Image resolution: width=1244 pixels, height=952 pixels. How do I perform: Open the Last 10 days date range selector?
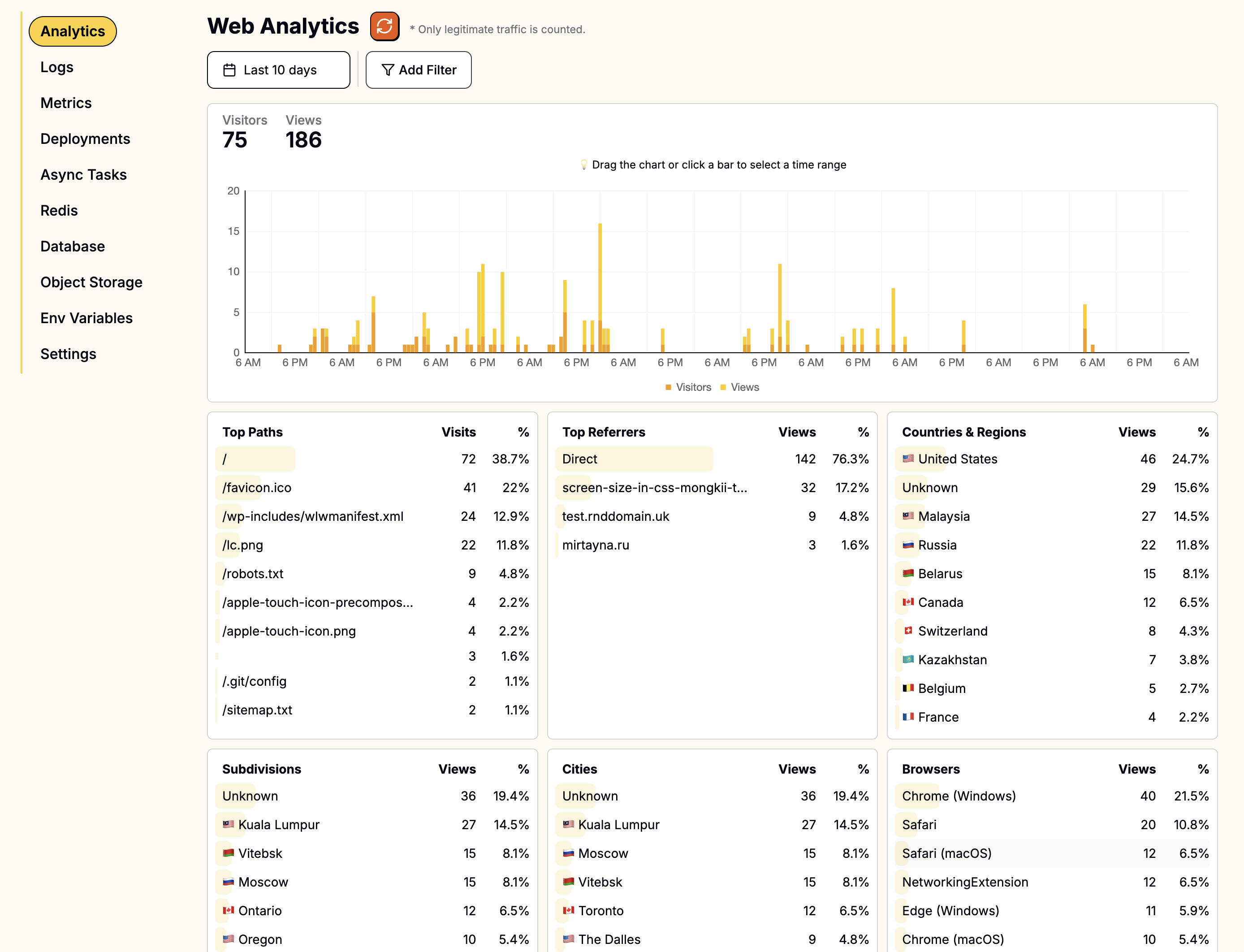pos(279,70)
